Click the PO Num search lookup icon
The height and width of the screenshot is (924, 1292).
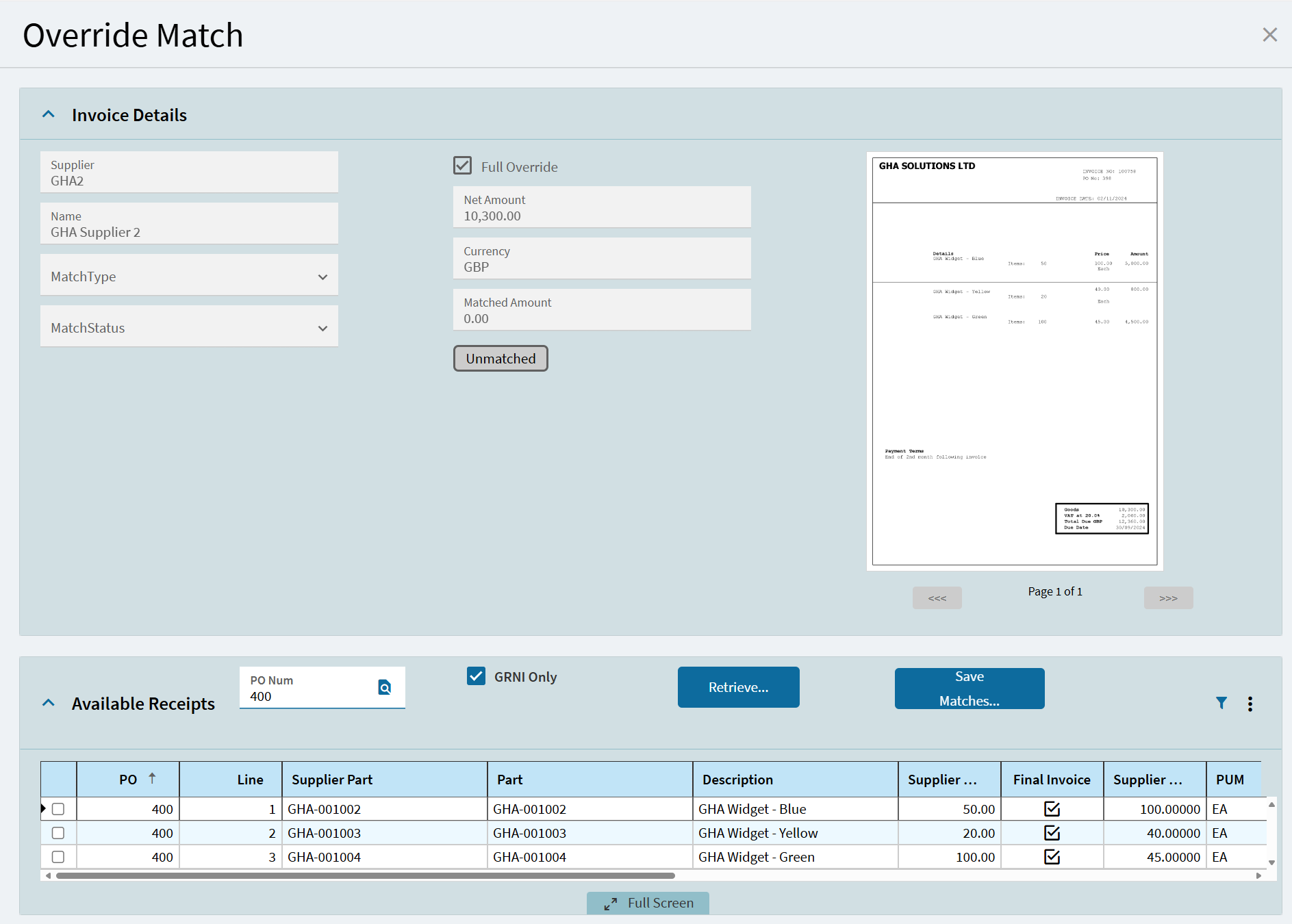pos(385,687)
